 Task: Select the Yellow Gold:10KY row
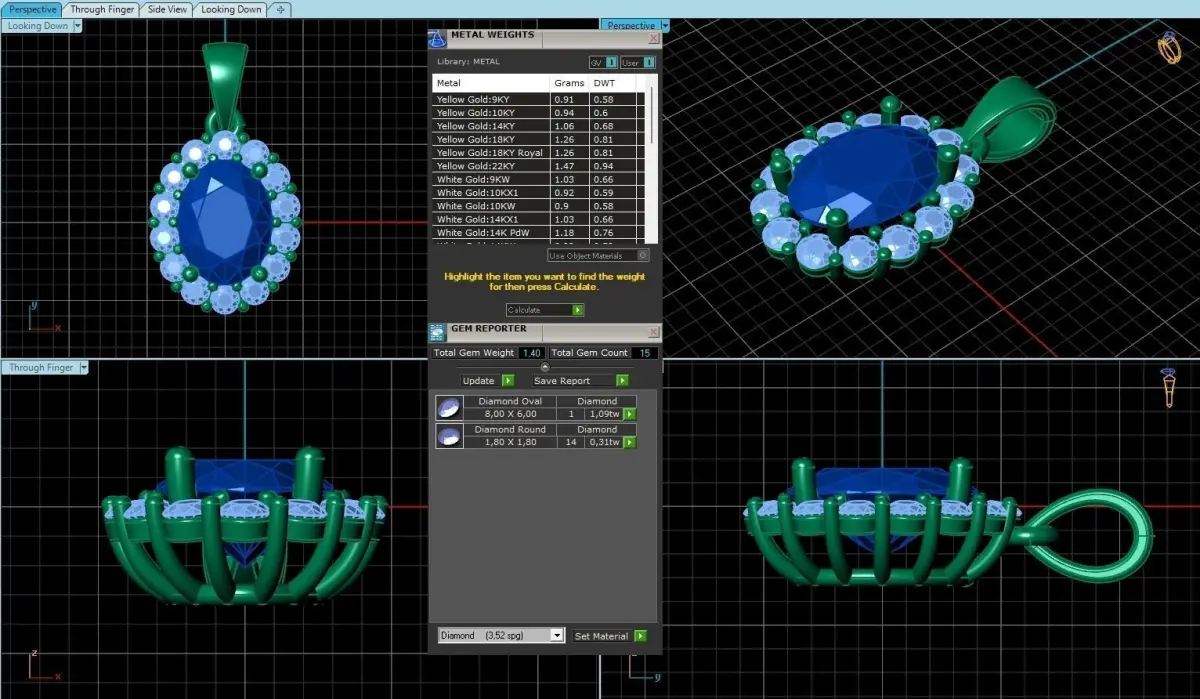[540, 113]
